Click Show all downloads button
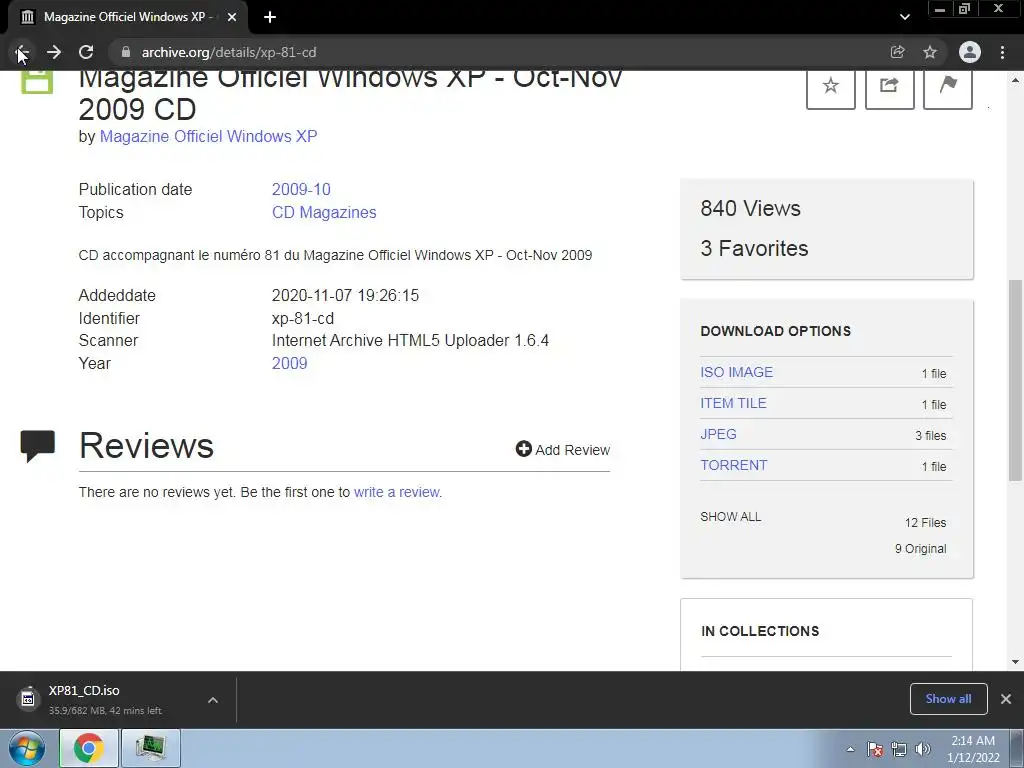The height and width of the screenshot is (768, 1024). tap(948, 699)
